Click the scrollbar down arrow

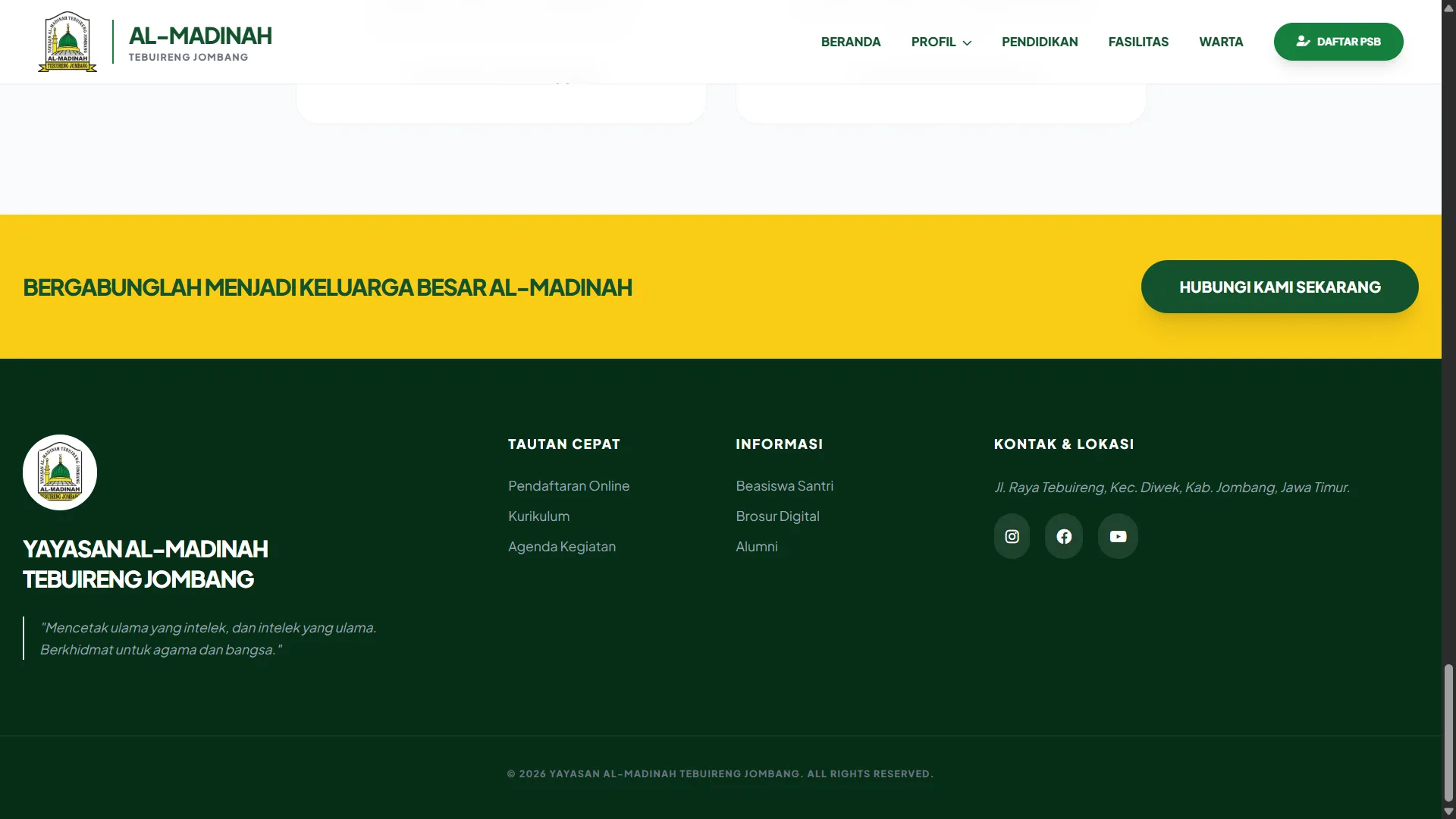click(1447, 811)
